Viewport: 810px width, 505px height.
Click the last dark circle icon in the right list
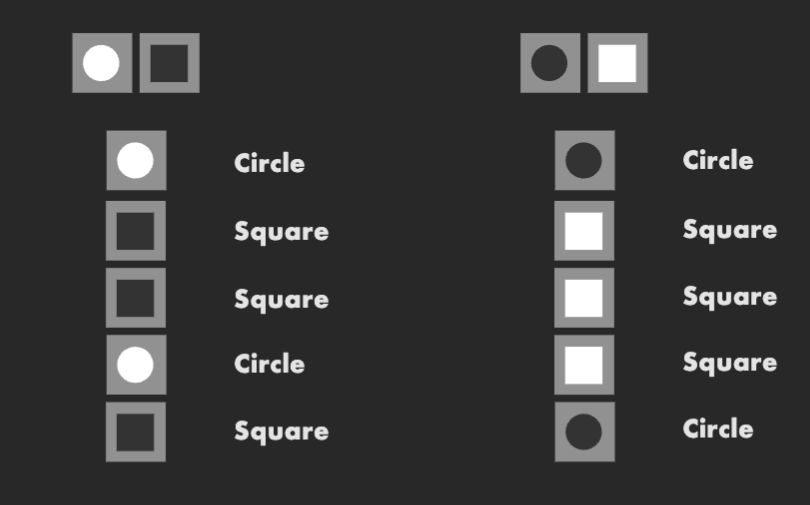584,432
